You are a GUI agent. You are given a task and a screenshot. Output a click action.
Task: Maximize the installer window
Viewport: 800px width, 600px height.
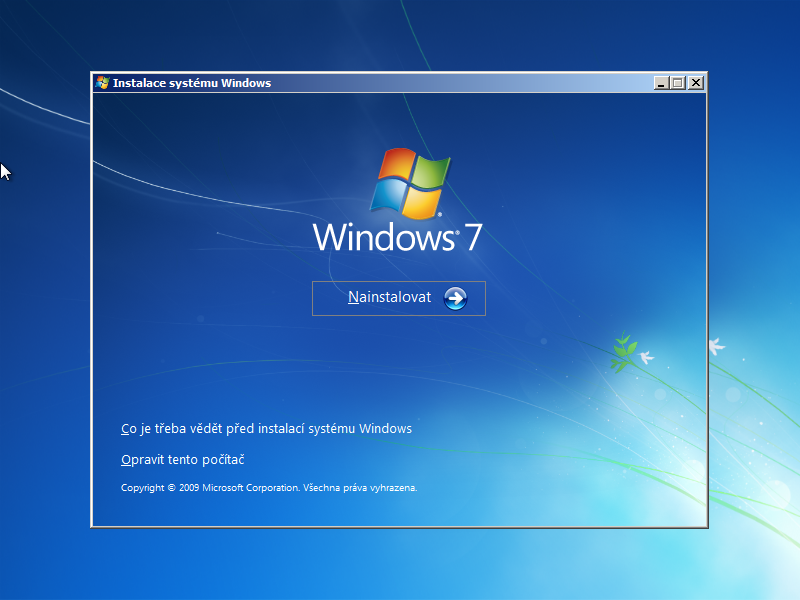pyautogui.click(x=676, y=83)
